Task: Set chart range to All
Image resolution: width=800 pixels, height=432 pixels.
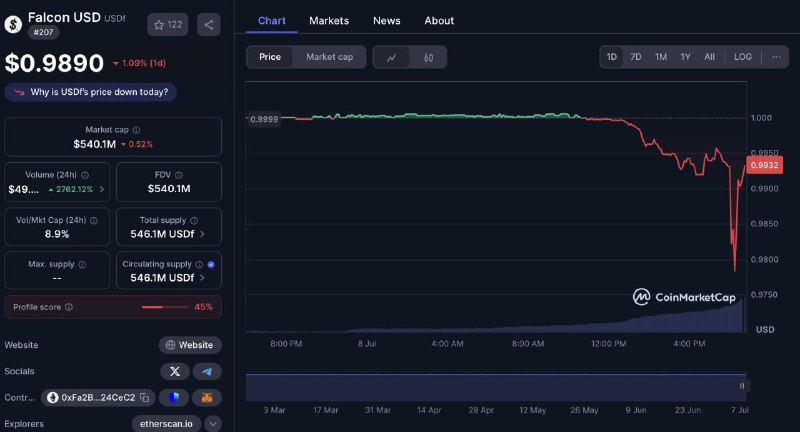Action: pyautogui.click(x=710, y=57)
